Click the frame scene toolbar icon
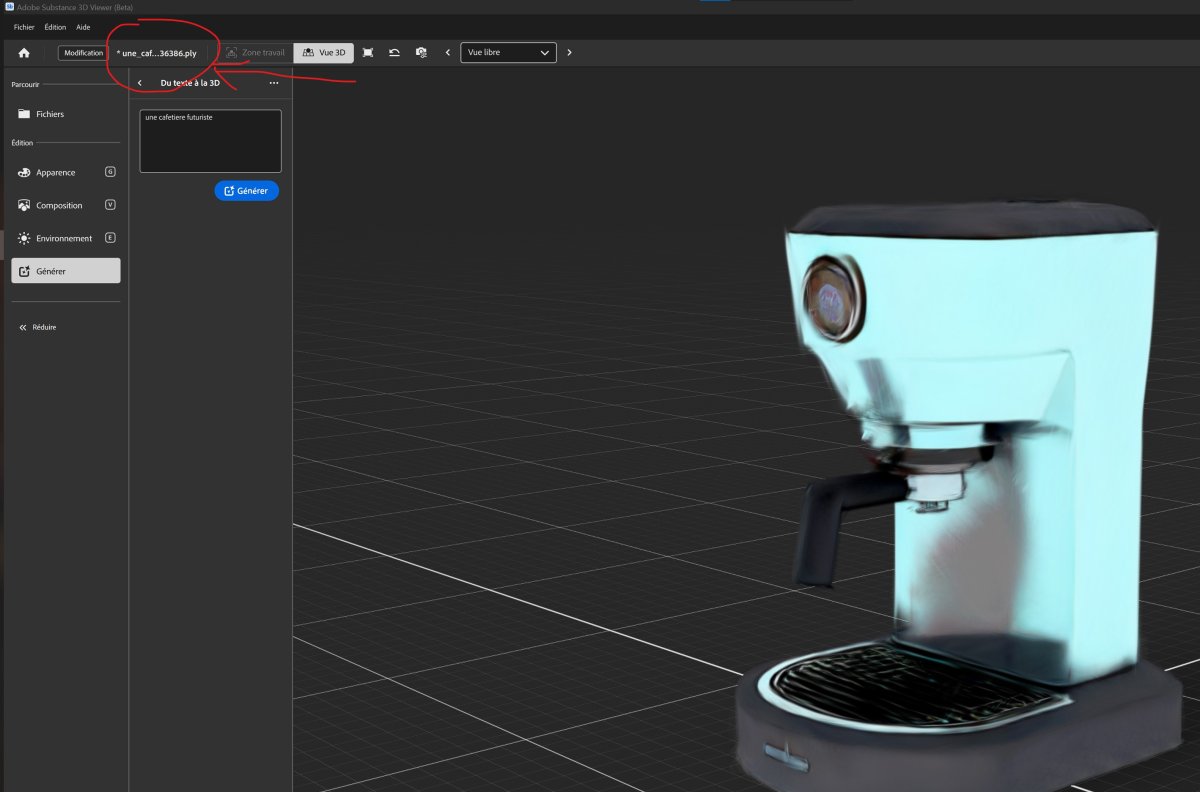1200x792 pixels. [x=368, y=52]
